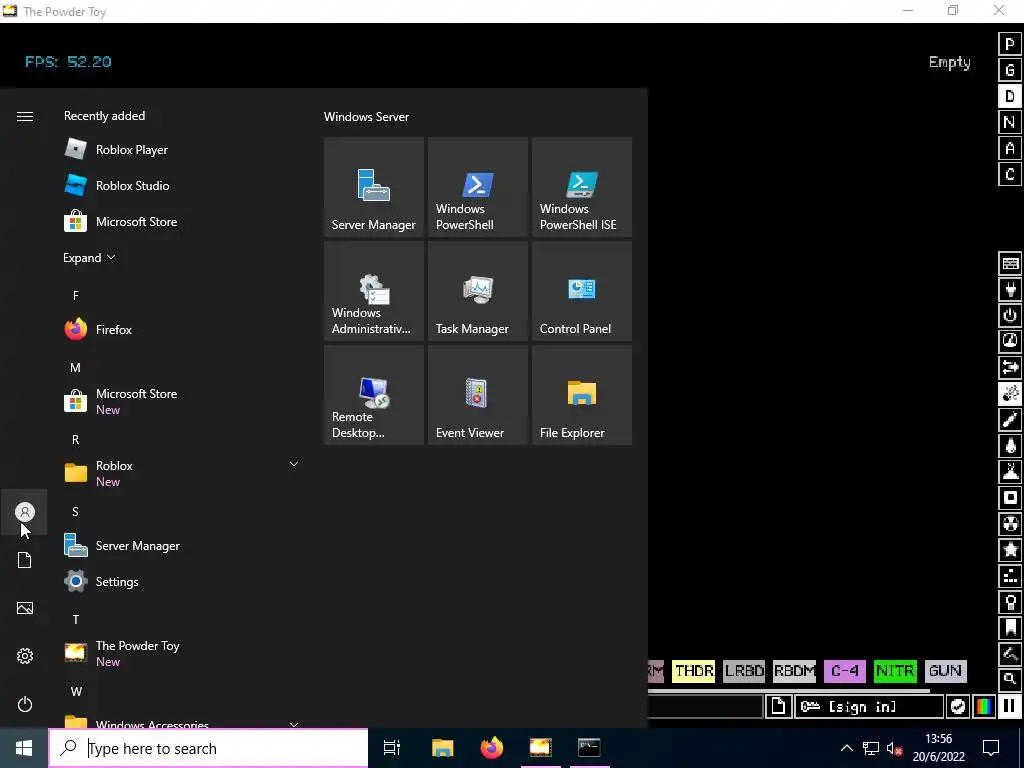The width and height of the screenshot is (1024, 768).
Task: Click the [sign in] button
Action: (869, 707)
